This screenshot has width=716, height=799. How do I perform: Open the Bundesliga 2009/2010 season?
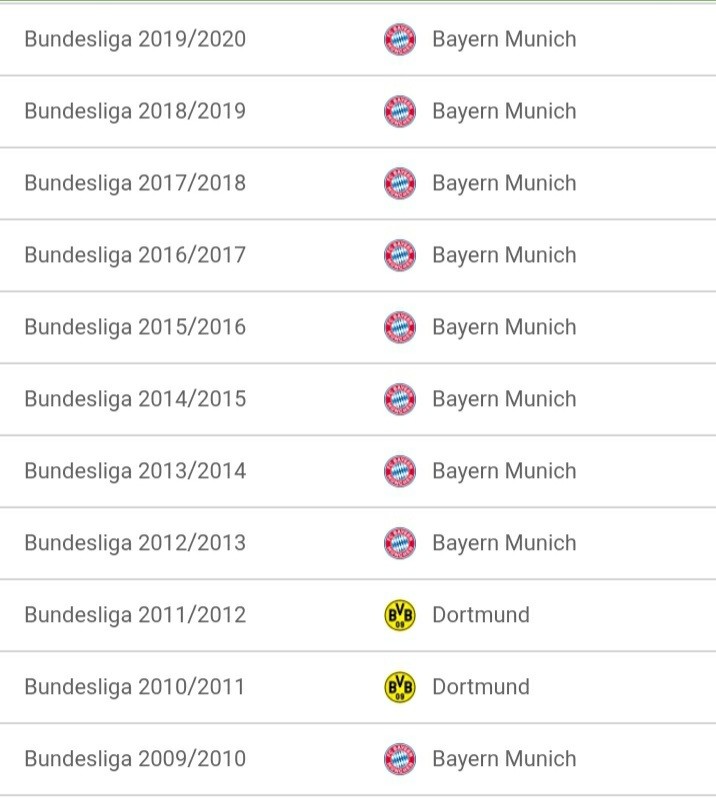click(358, 759)
